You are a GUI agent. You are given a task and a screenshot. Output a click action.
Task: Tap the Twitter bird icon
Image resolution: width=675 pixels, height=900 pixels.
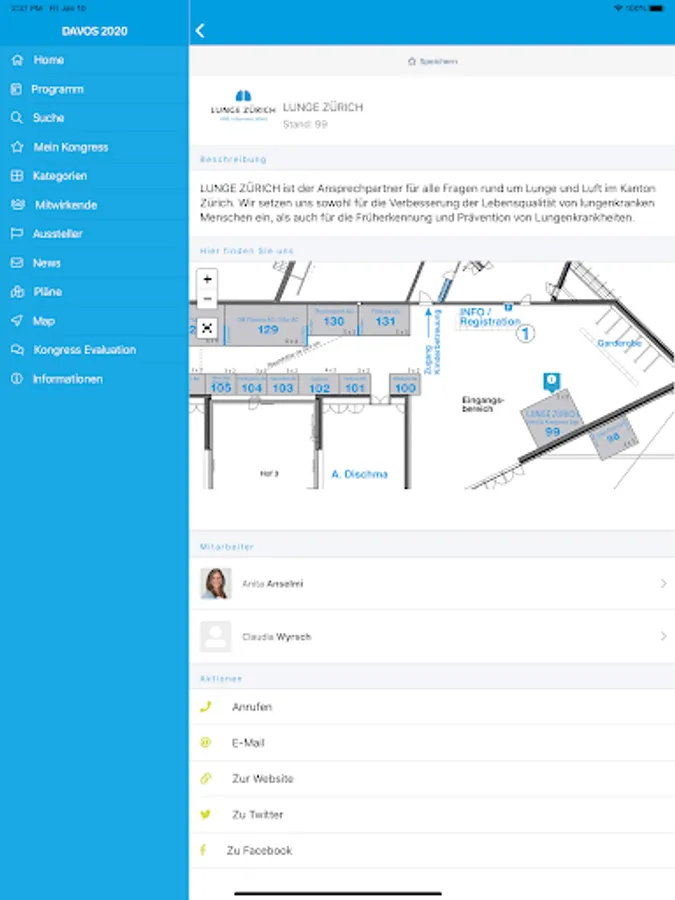[x=205, y=814]
